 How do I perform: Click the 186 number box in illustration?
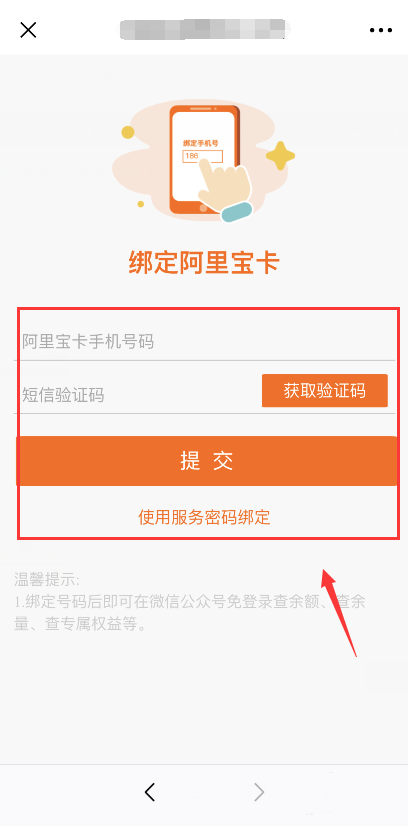pyautogui.click(x=203, y=156)
